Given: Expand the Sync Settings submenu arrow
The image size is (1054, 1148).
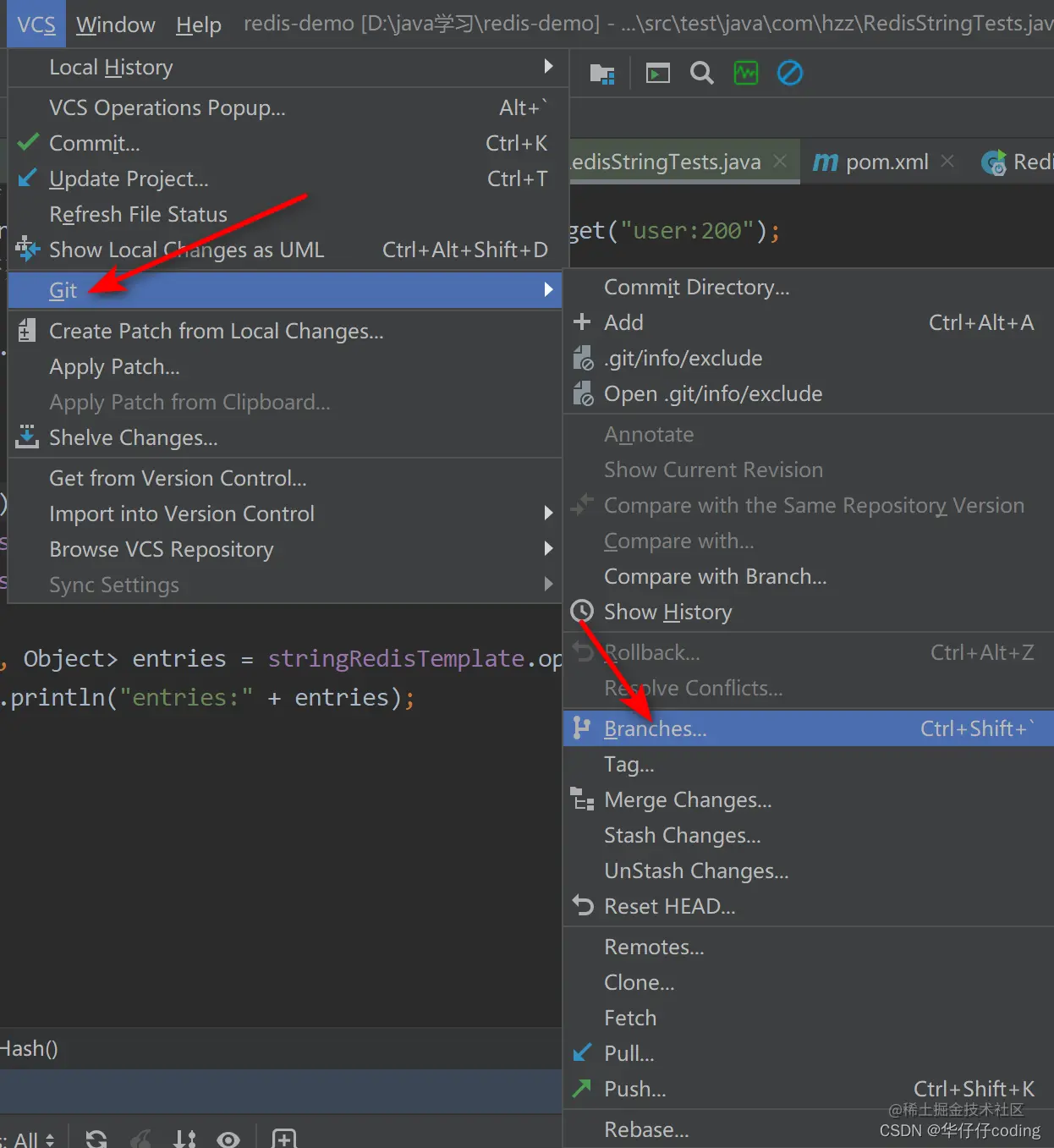Looking at the screenshot, I should click(x=548, y=584).
